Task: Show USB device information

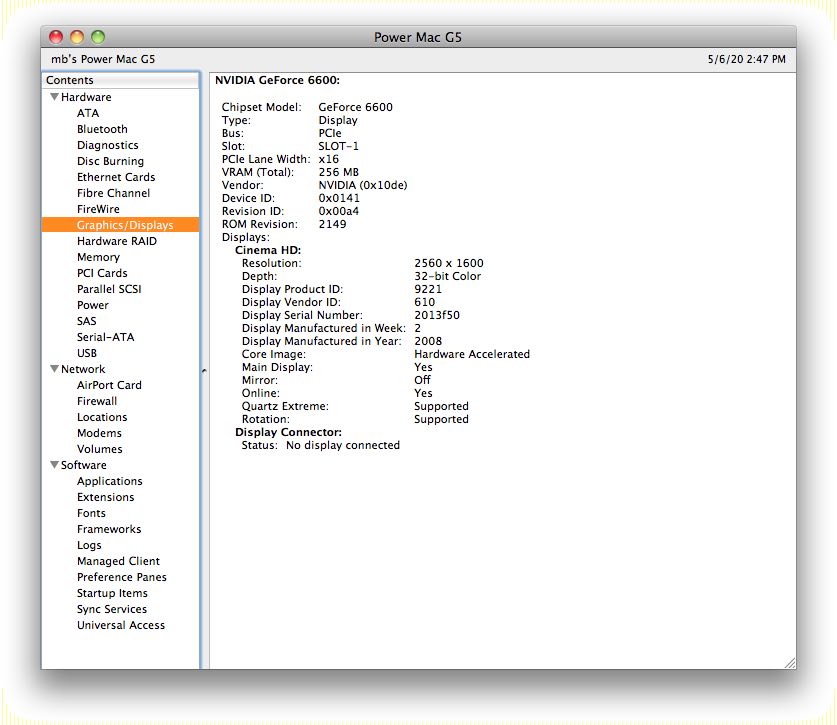Action: pos(86,353)
